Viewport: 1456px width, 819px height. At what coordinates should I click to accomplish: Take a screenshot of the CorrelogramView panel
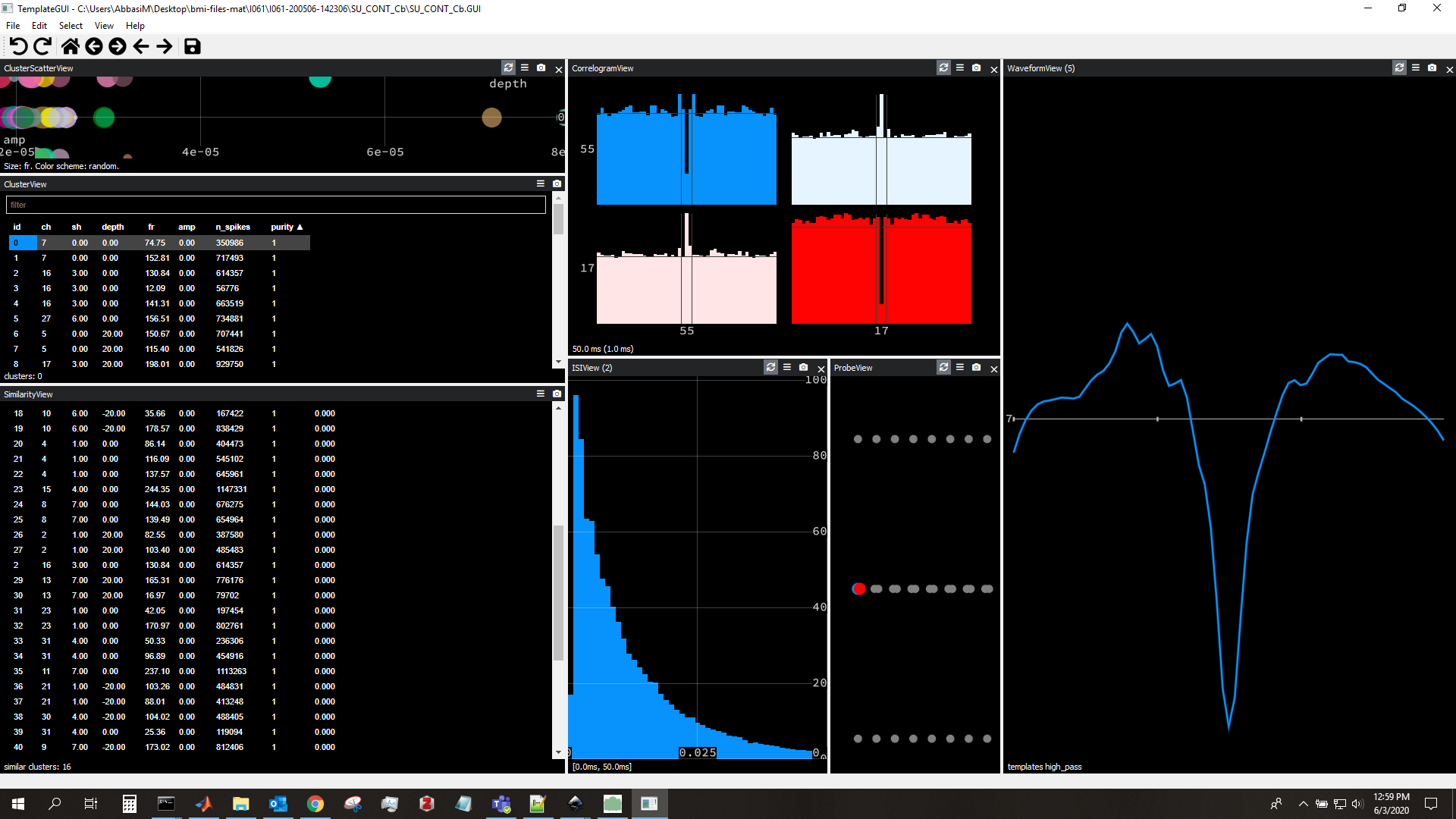click(976, 68)
